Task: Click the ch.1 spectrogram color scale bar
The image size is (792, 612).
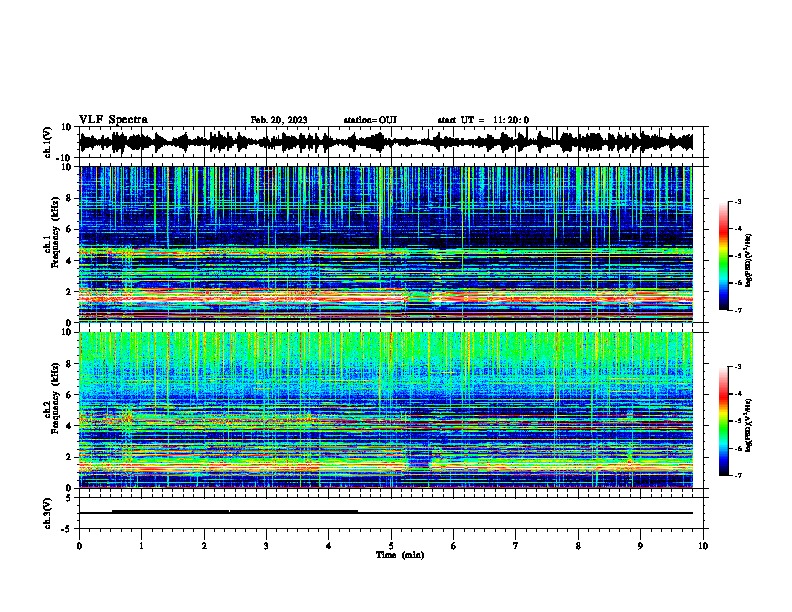Action: (x=724, y=256)
